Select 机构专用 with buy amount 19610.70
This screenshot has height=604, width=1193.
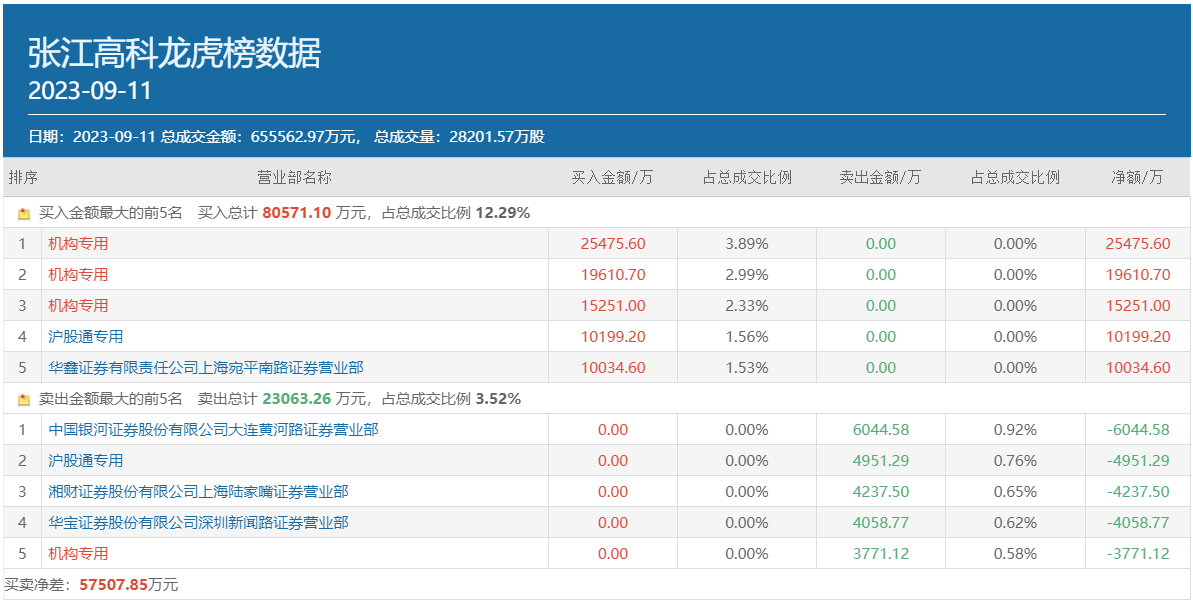(x=78, y=275)
